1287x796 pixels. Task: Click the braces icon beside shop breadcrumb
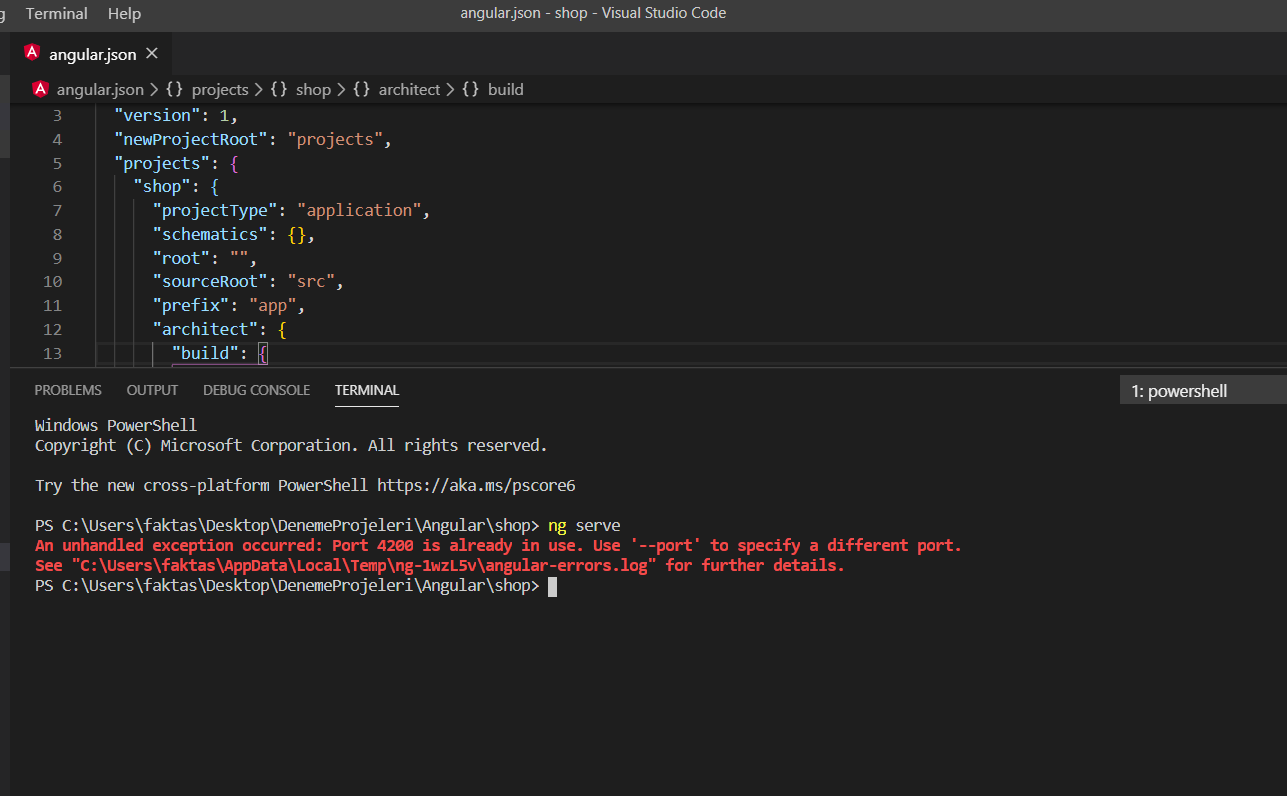(278, 89)
